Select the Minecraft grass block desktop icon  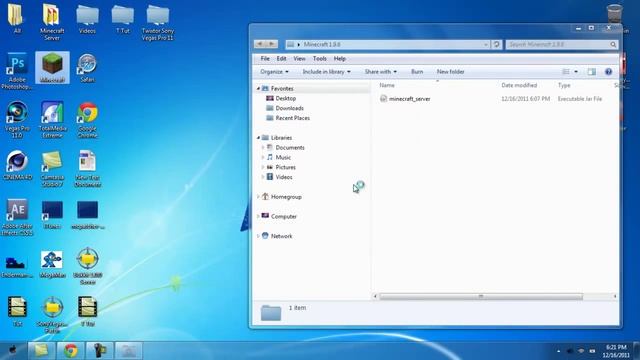click(x=52, y=67)
